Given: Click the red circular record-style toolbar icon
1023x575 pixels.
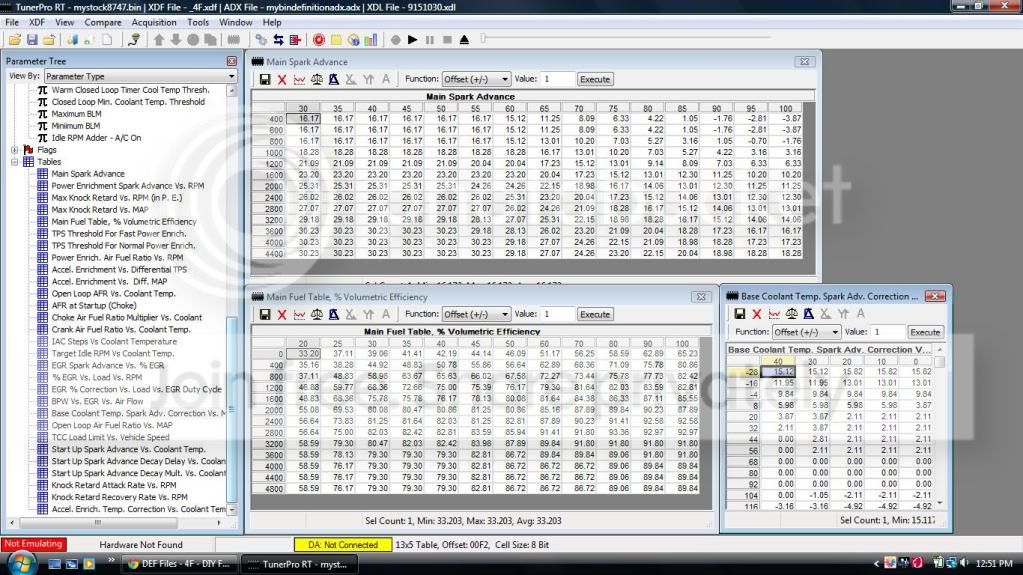Looking at the screenshot, I should (318, 40).
